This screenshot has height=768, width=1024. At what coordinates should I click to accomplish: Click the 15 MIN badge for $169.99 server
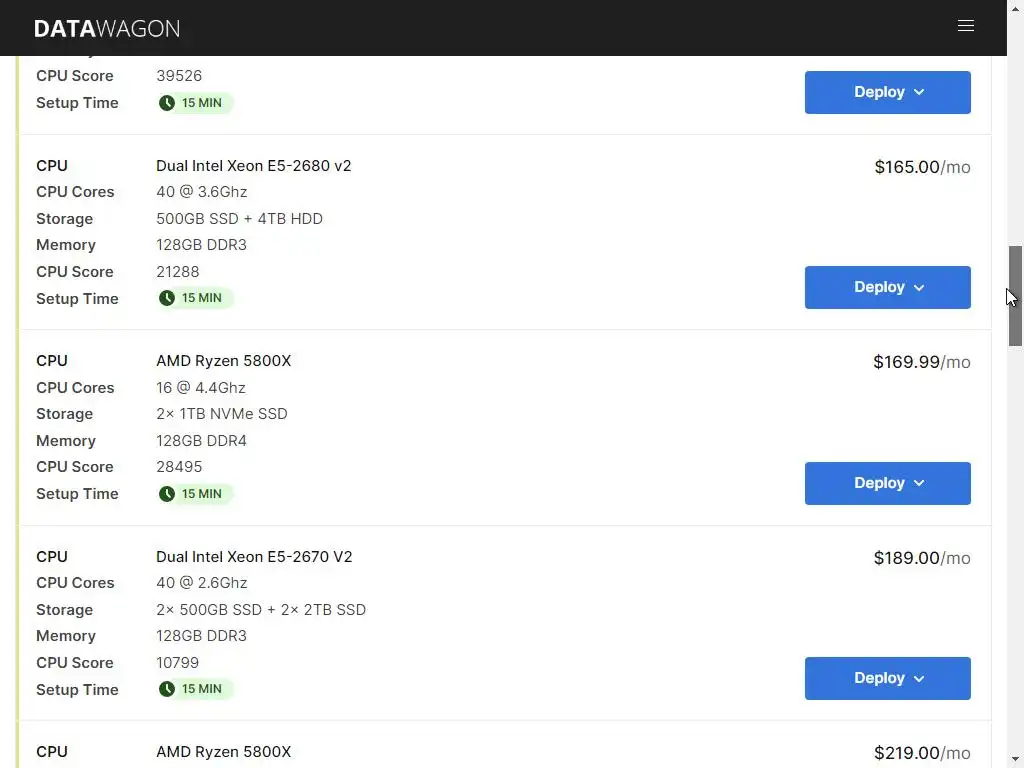click(196, 494)
